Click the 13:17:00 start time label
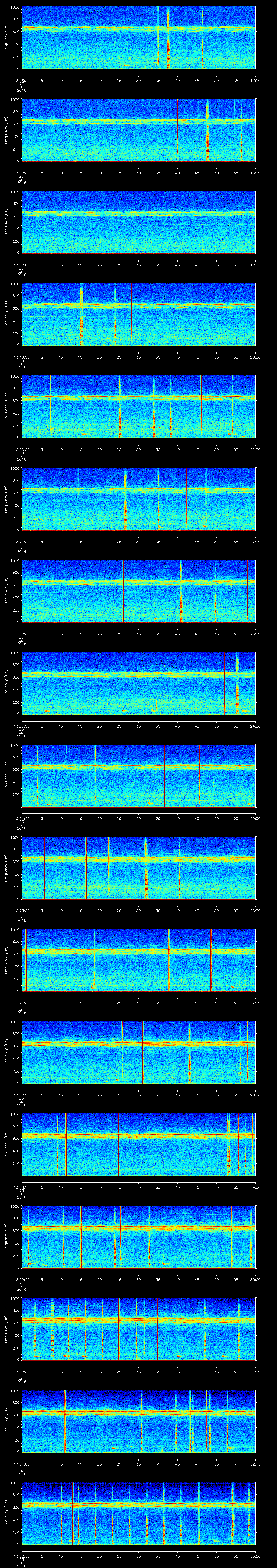Viewport: 277px width, 1568px height. 21,173
